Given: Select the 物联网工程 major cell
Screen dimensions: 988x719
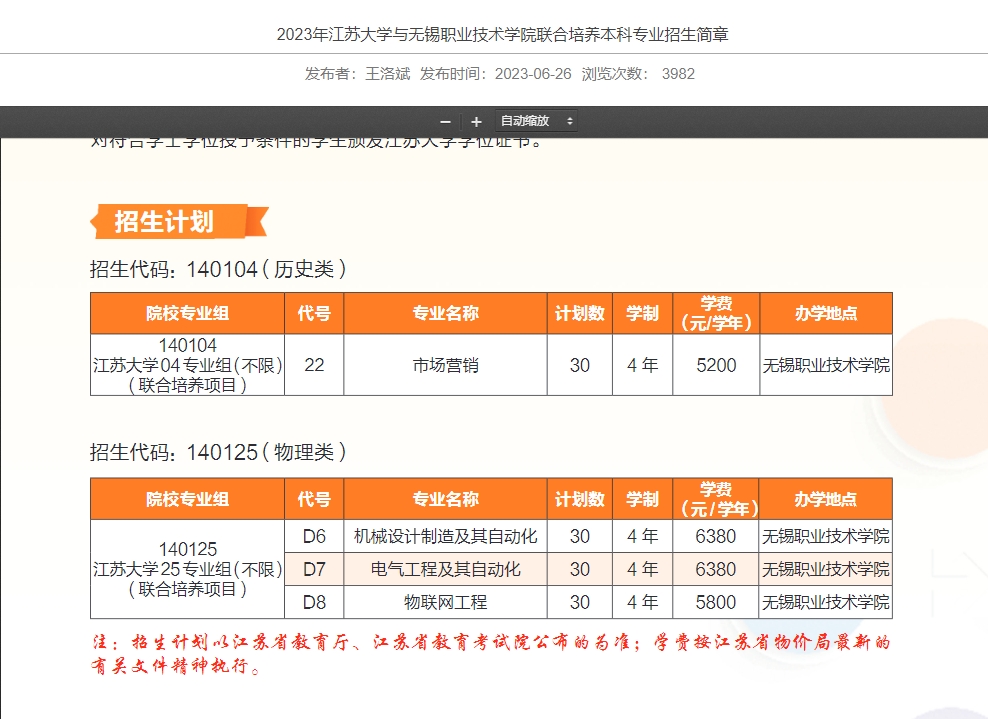Looking at the screenshot, I should coord(445,602).
